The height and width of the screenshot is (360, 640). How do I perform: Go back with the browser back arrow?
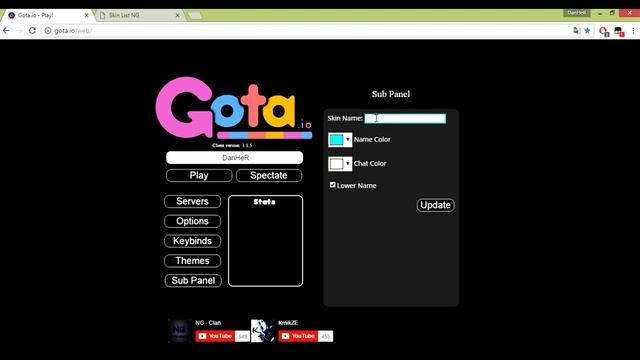point(6,31)
